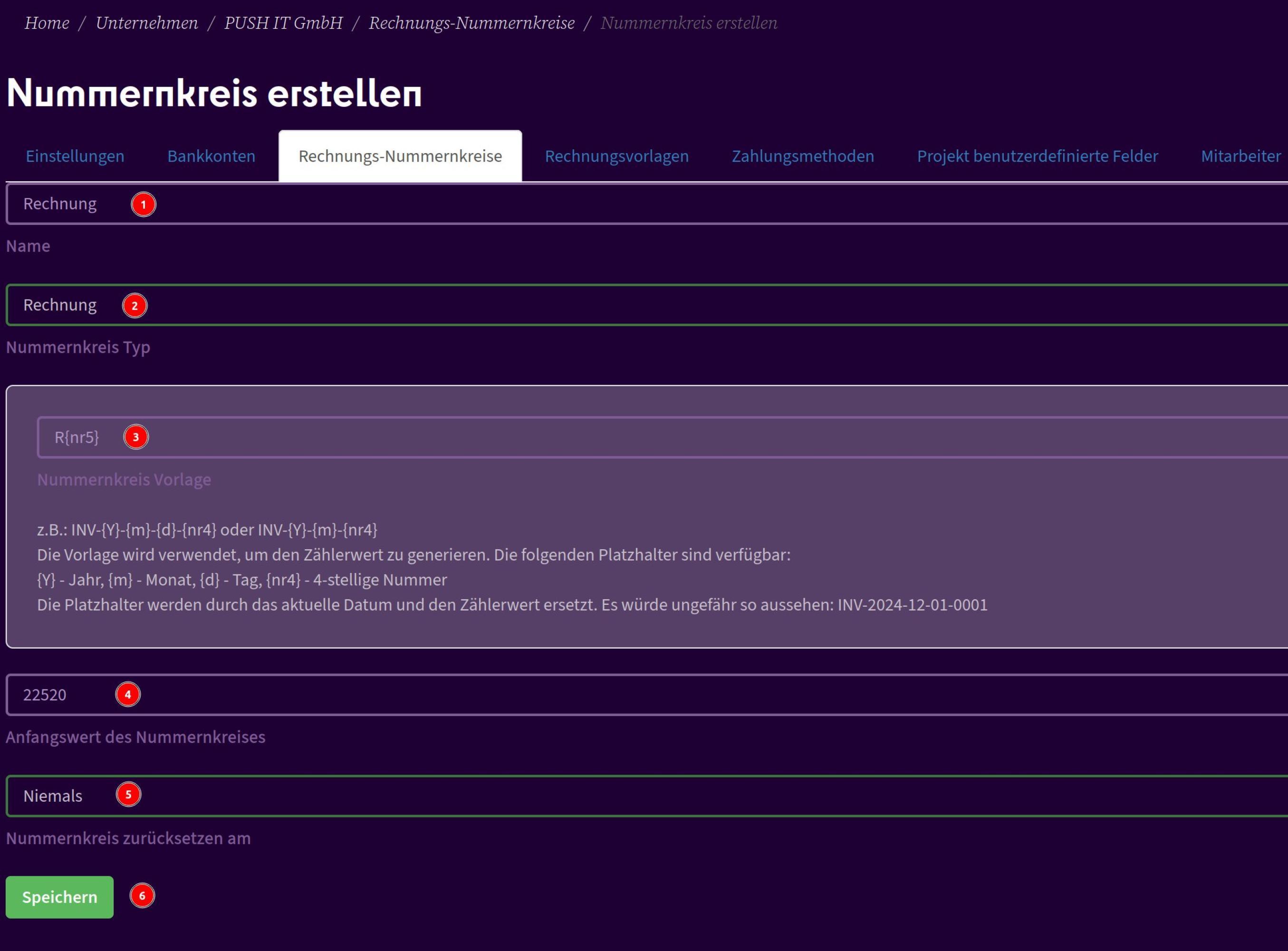
Task: Switch to the Einstellungen tab
Action: point(75,156)
